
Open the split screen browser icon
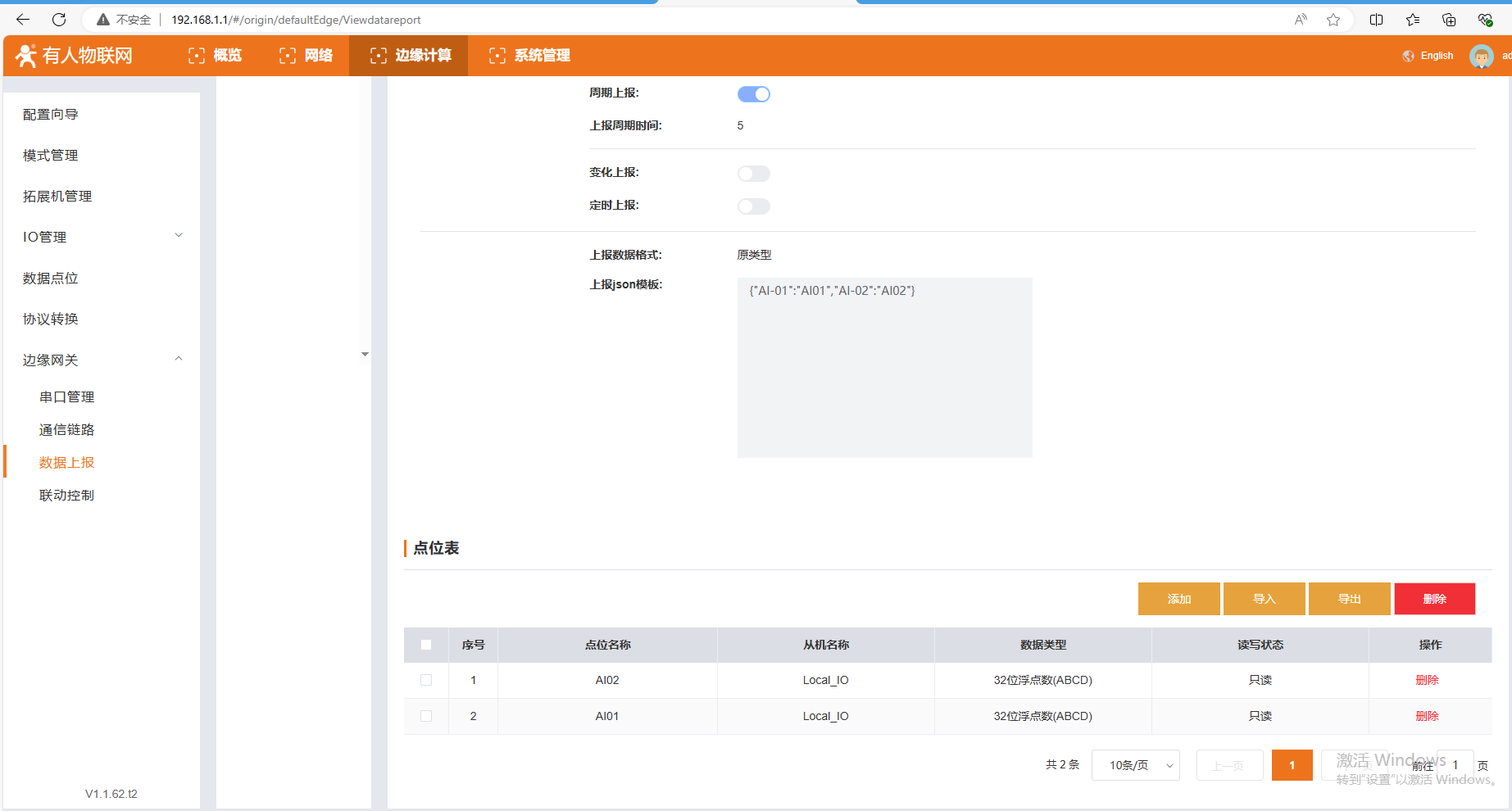point(1376,20)
